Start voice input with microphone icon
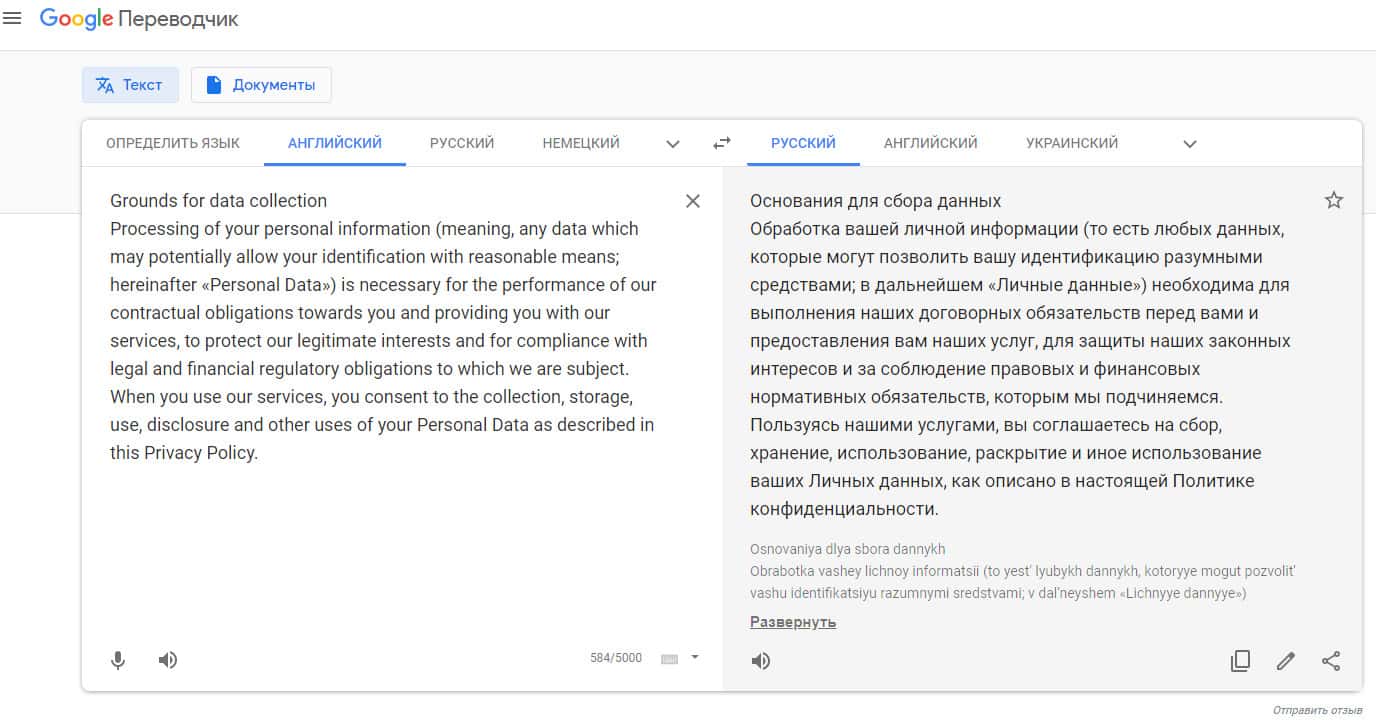 coord(118,660)
